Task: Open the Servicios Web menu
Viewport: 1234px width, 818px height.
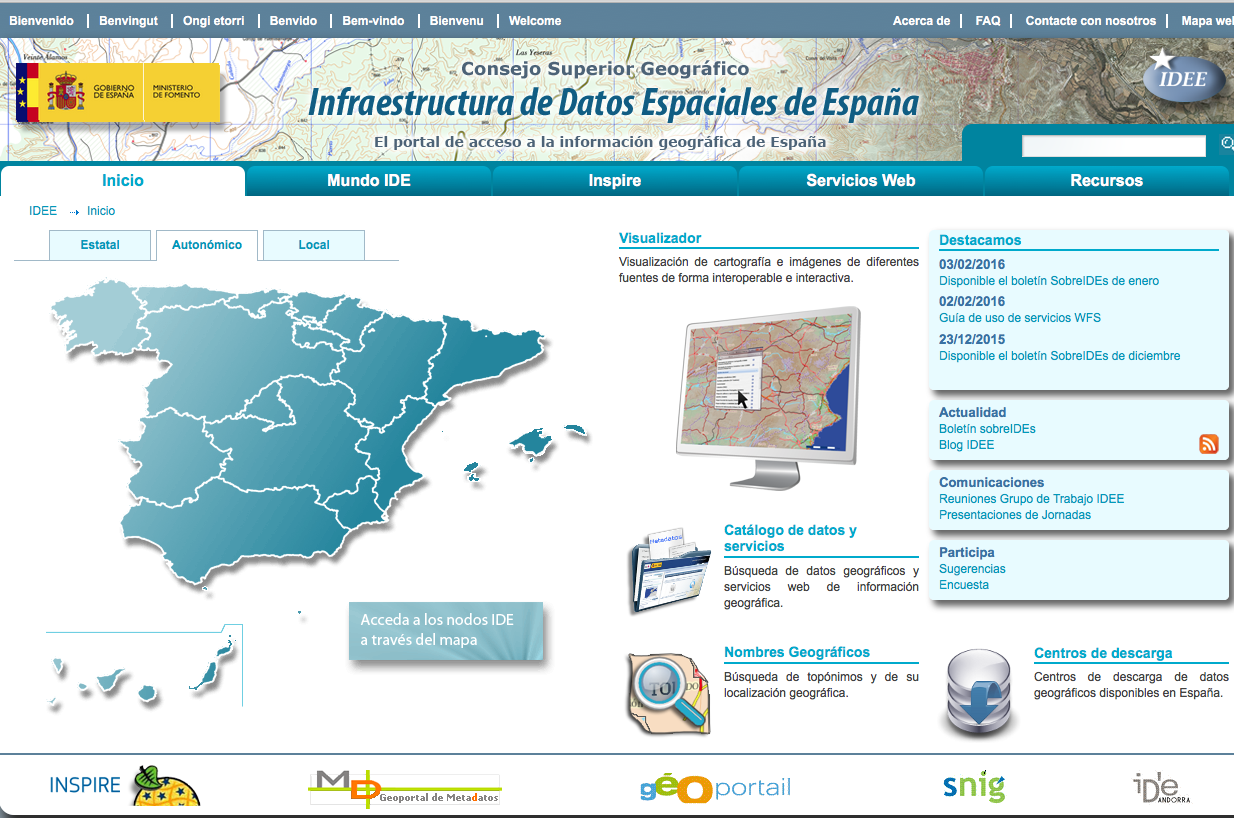Action: pyautogui.click(x=860, y=181)
